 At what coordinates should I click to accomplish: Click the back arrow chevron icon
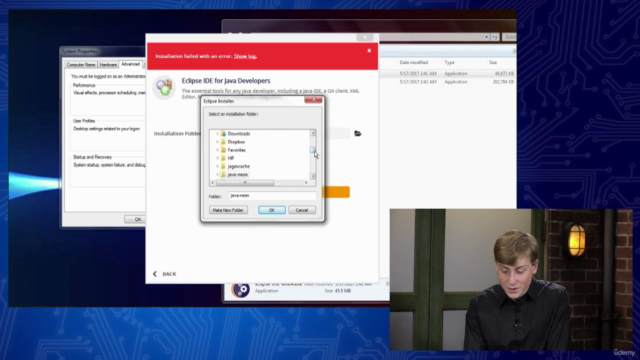pos(155,274)
